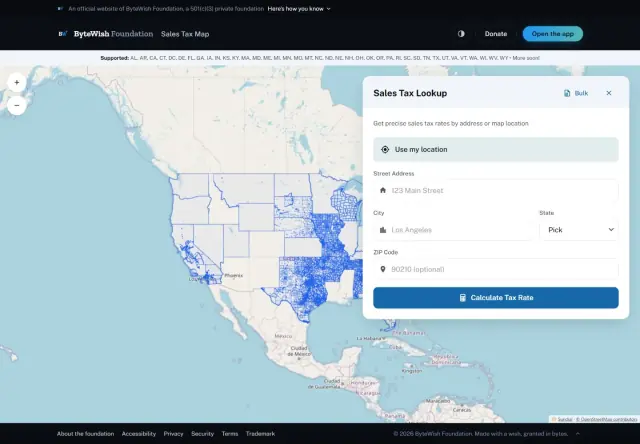Open Sales Tax Map nav item
The image size is (640, 444).
pos(185,34)
